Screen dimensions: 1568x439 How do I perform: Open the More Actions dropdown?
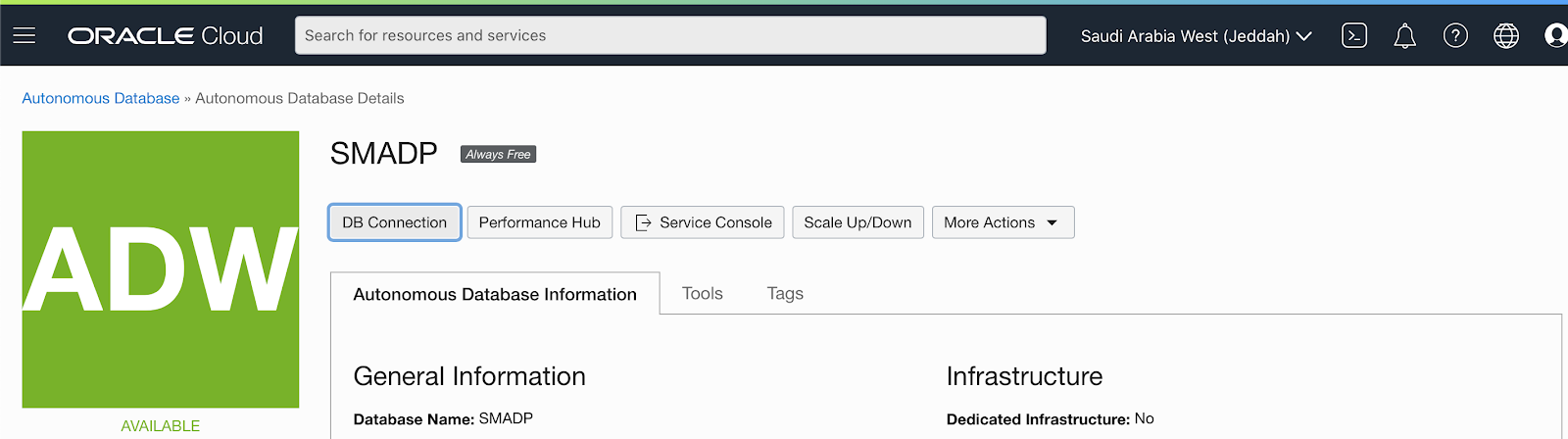coord(1003,222)
